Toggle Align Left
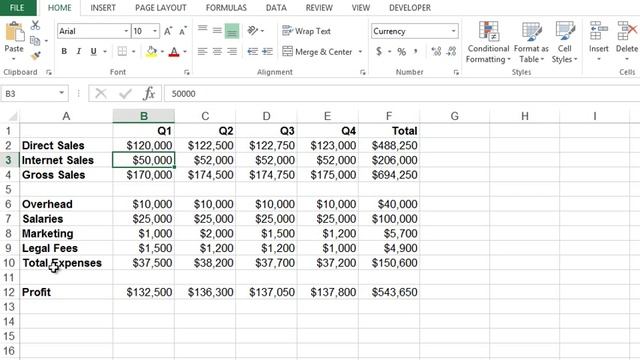The width and height of the screenshot is (640, 360). click(202, 52)
